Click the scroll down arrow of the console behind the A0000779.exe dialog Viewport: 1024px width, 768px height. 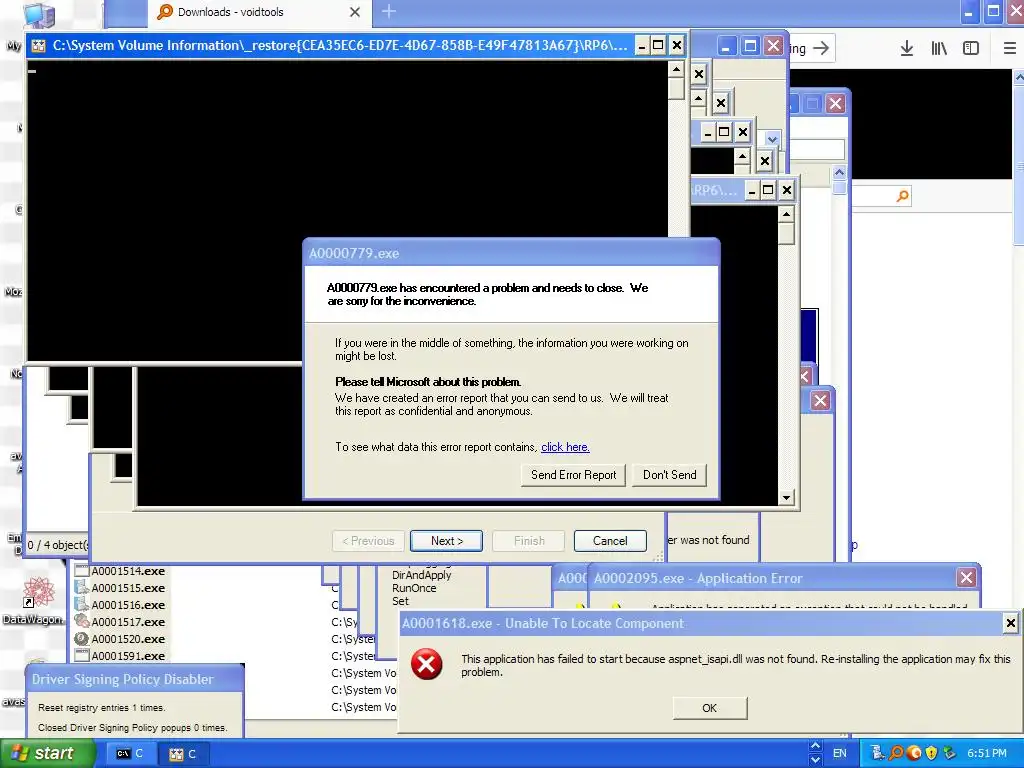click(786, 498)
